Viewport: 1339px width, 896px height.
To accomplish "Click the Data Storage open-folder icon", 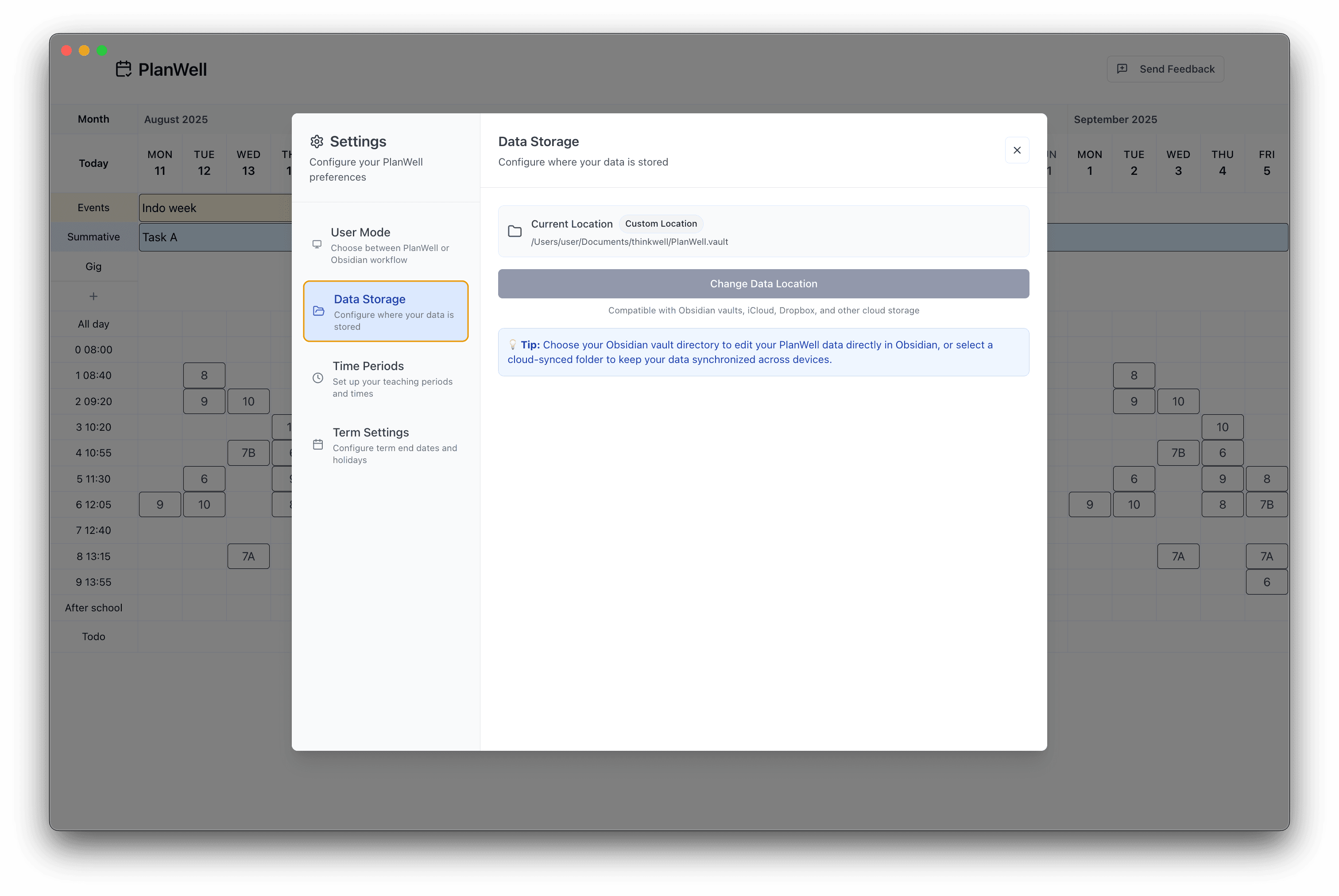I will coord(319,311).
